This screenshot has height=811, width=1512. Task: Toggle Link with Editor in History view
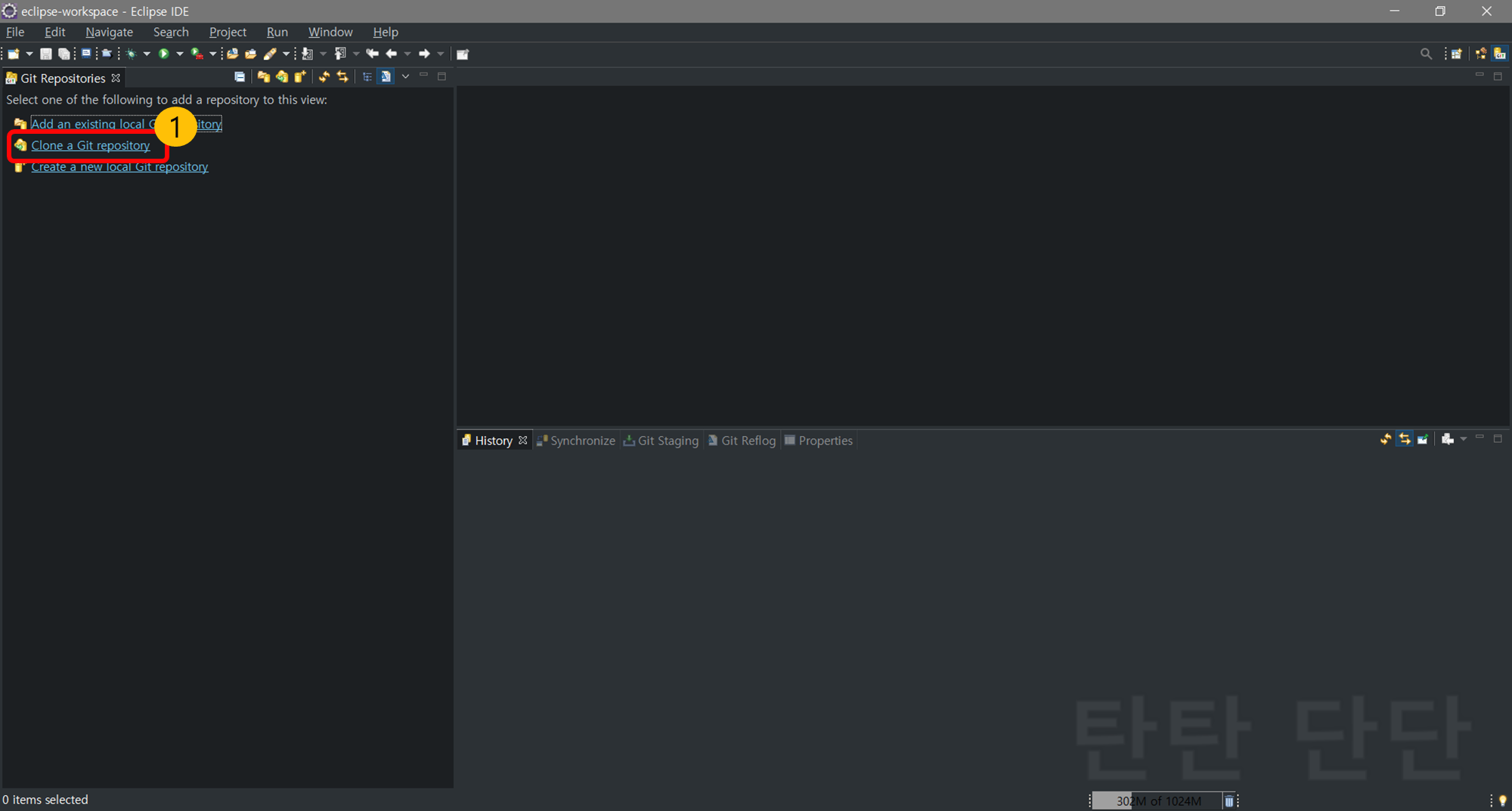pos(1404,439)
